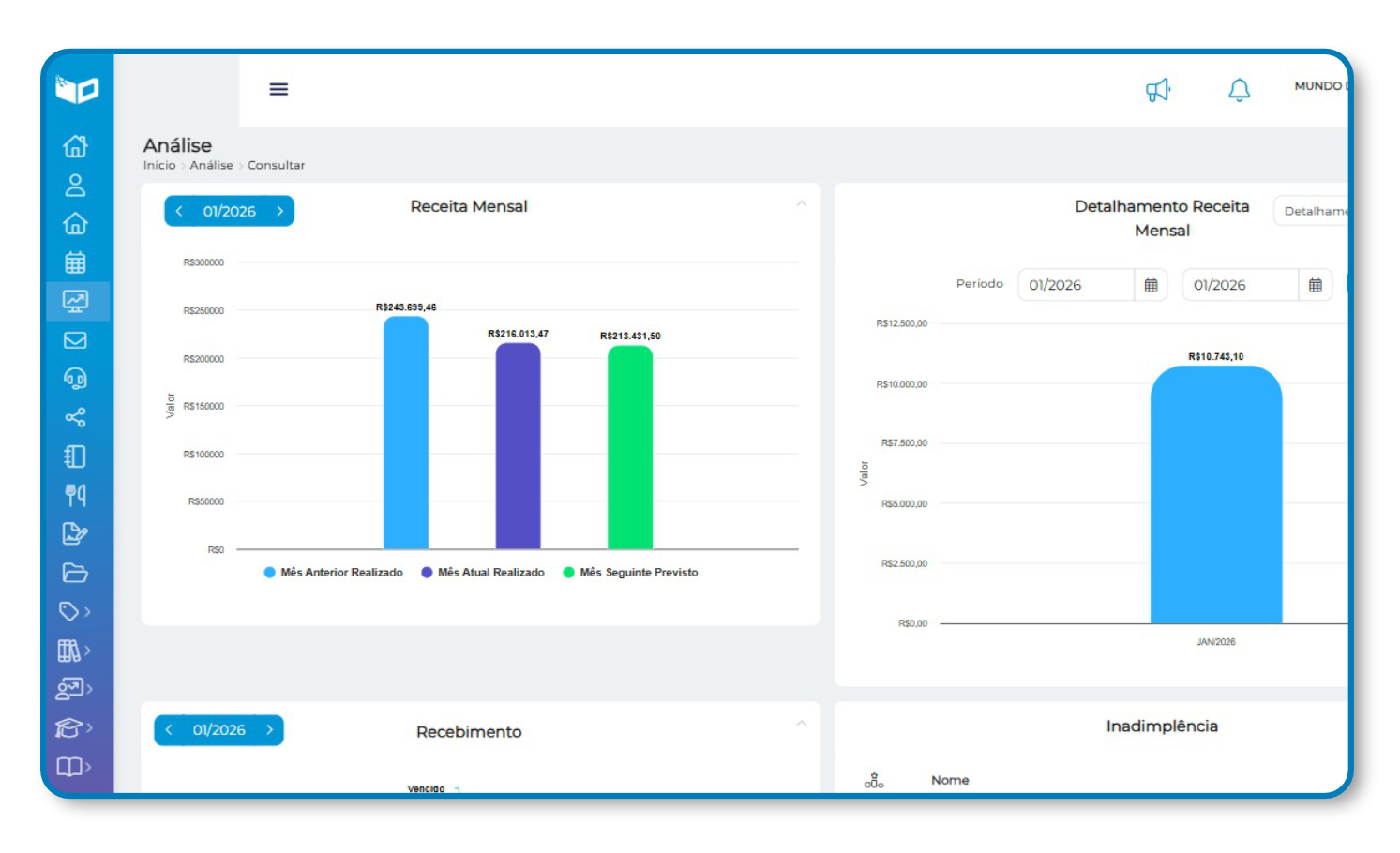The width and height of the screenshot is (1400, 853).
Task: Click the share icon in the sidebar
Action: pyautogui.click(x=75, y=417)
